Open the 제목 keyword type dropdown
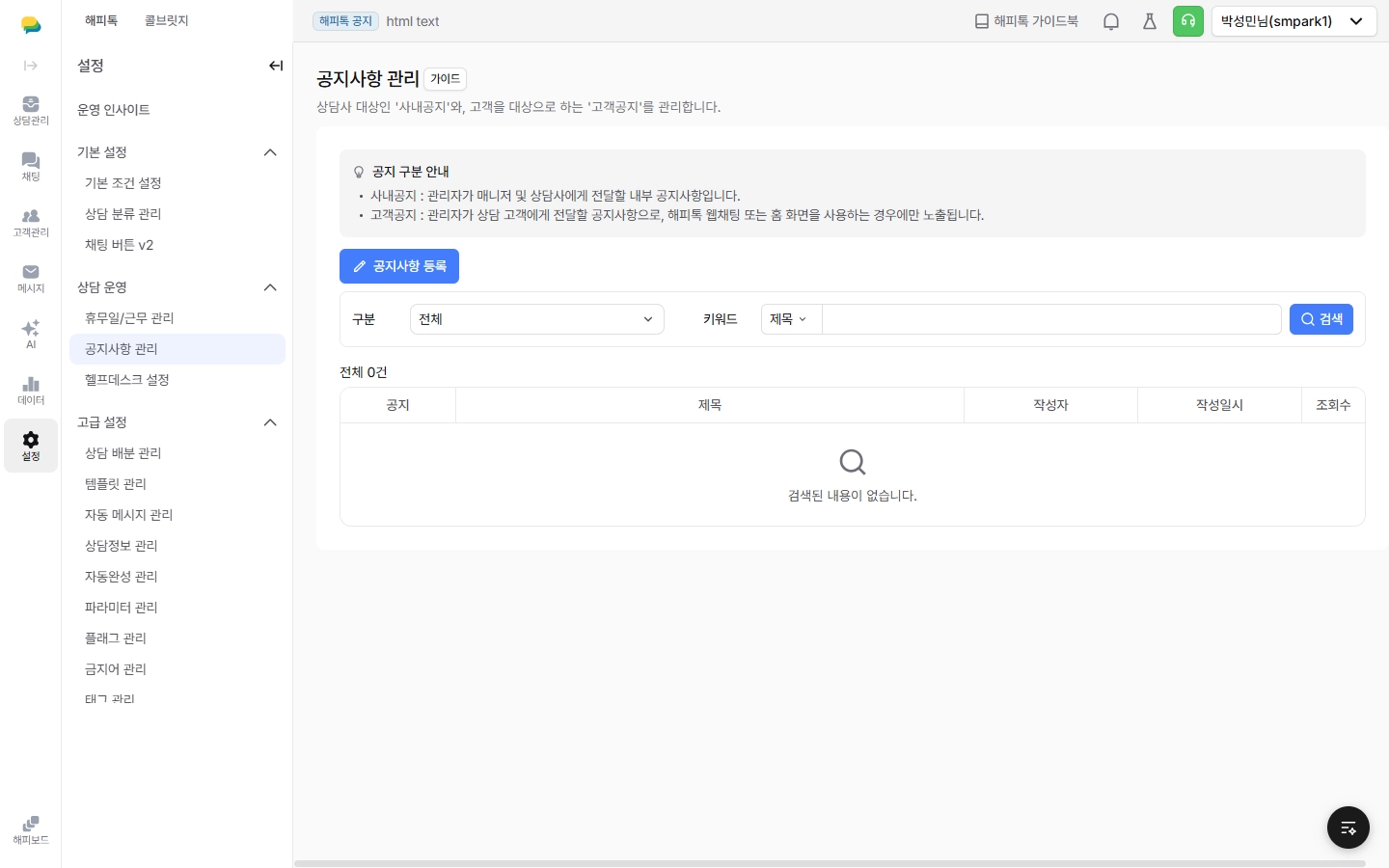Screen dimensions: 1389x868 click(791, 319)
